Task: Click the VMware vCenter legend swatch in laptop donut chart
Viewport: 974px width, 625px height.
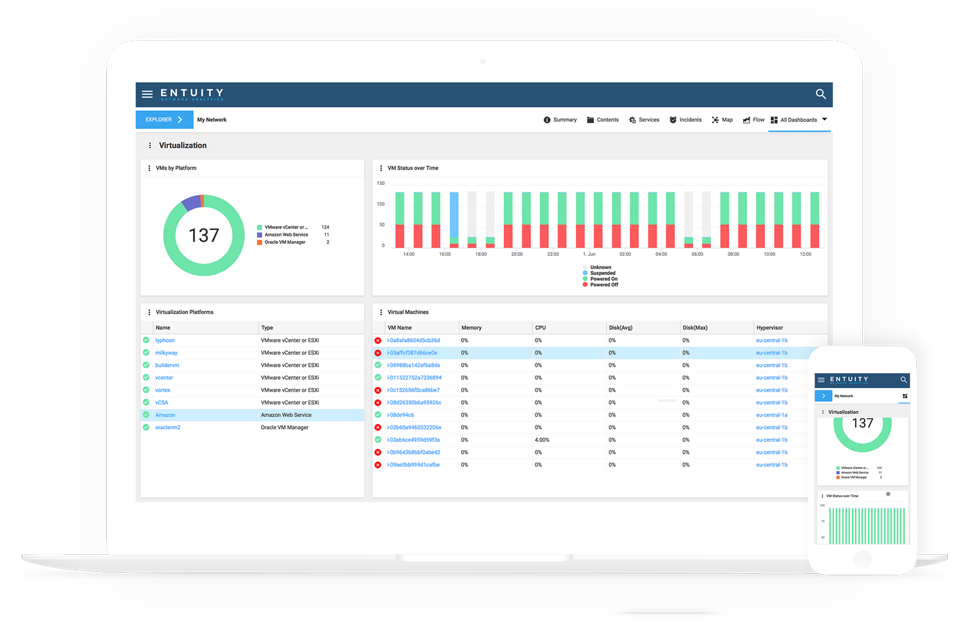Action: click(x=260, y=227)
